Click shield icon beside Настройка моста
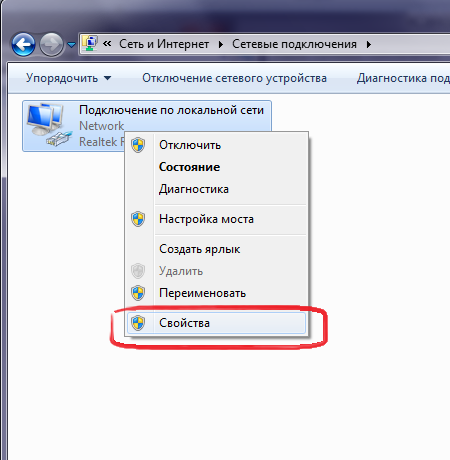450x460 pixels. pos(138,219)
